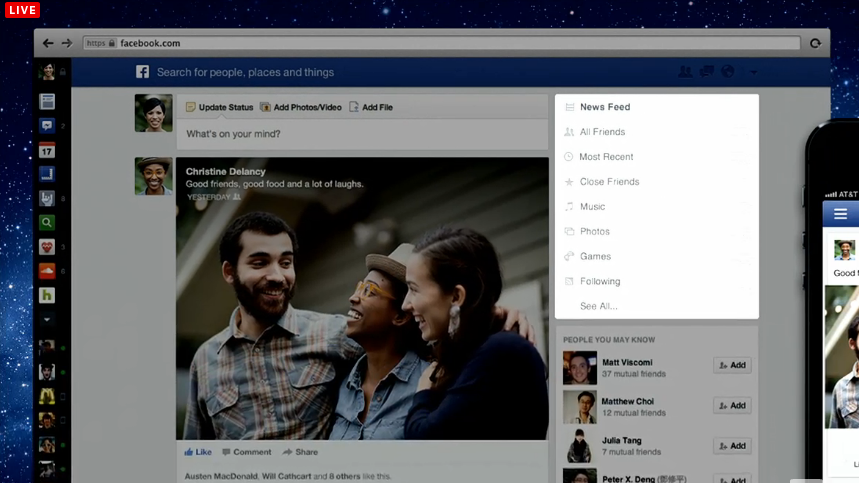Expand the account dropdown arrow in top bar
Viewport: 859px width, 483px height.
(x=753, y=72)
